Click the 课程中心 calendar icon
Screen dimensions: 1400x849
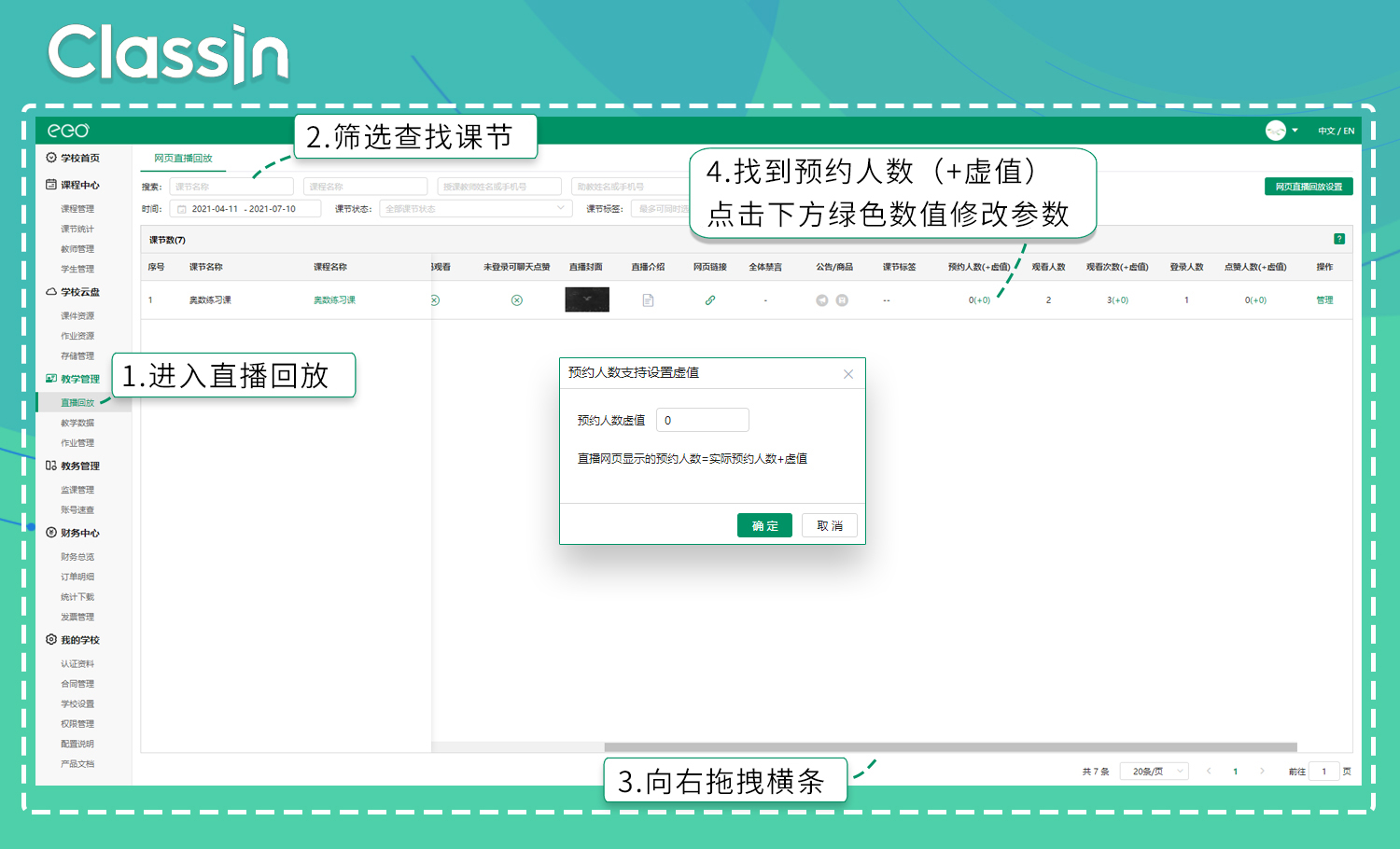click(x=51, y=185)
